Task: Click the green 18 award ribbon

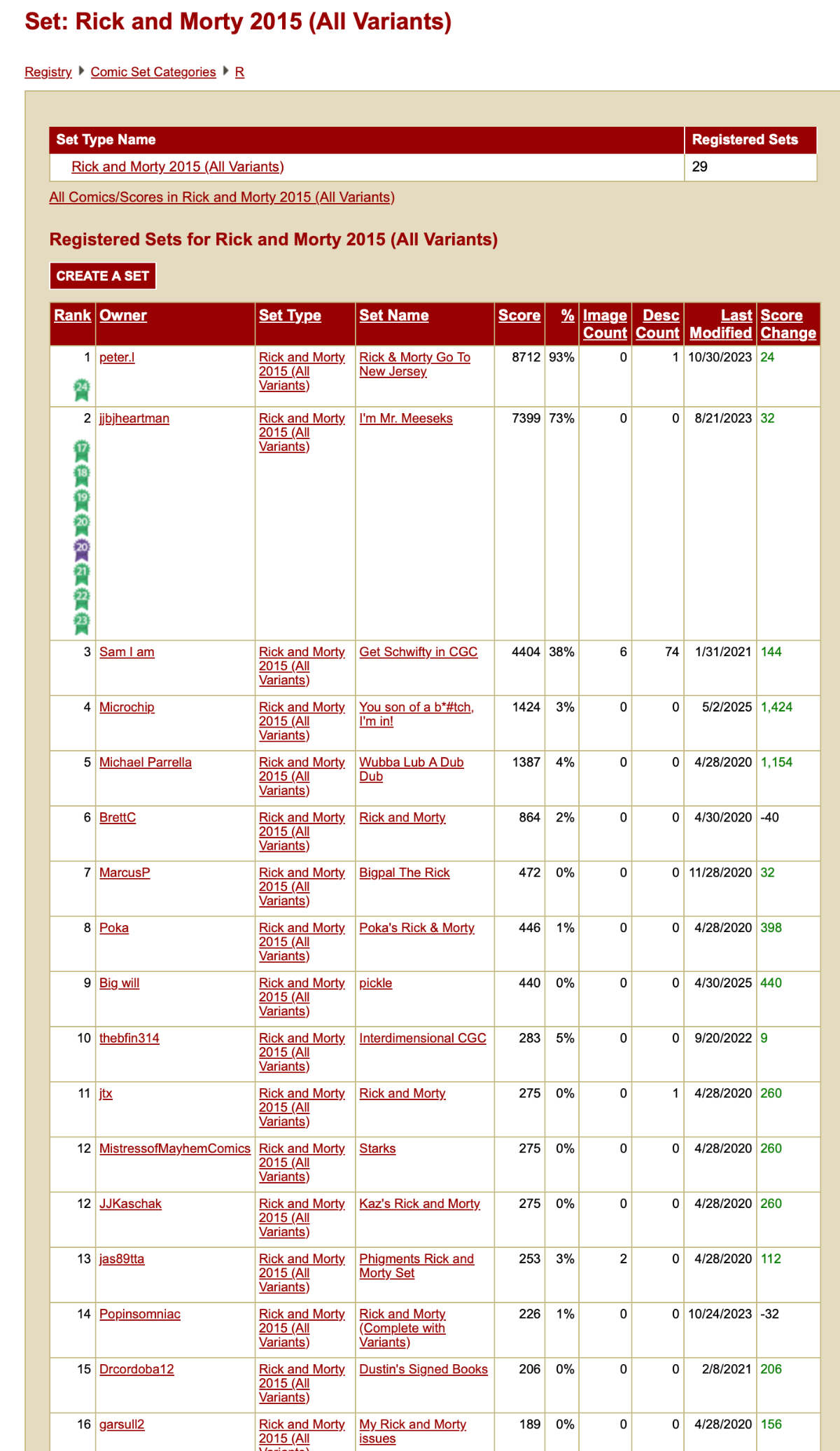Action: point(82,475)
